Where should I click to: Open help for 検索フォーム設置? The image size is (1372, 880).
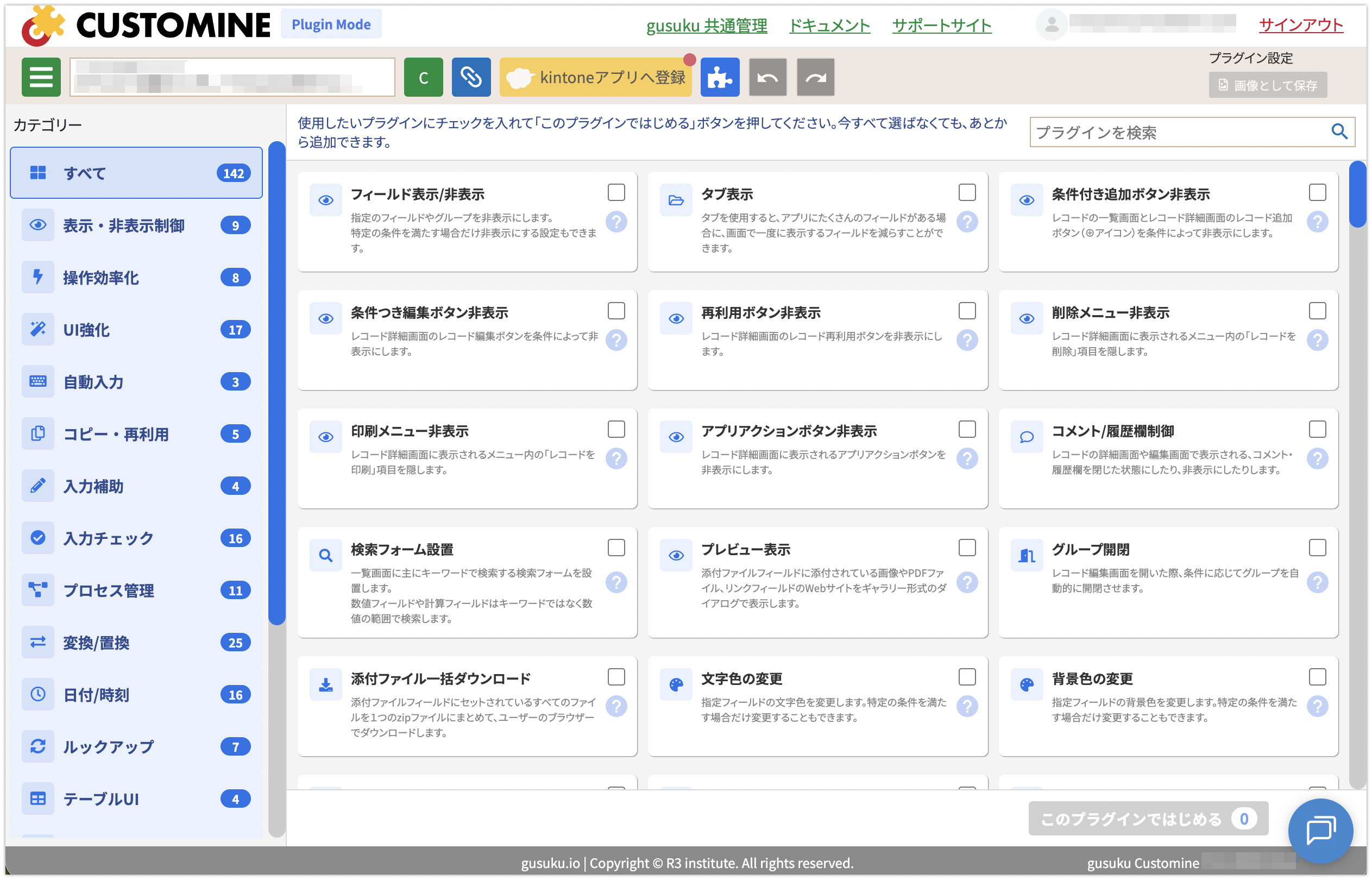[x=616, y=582]
